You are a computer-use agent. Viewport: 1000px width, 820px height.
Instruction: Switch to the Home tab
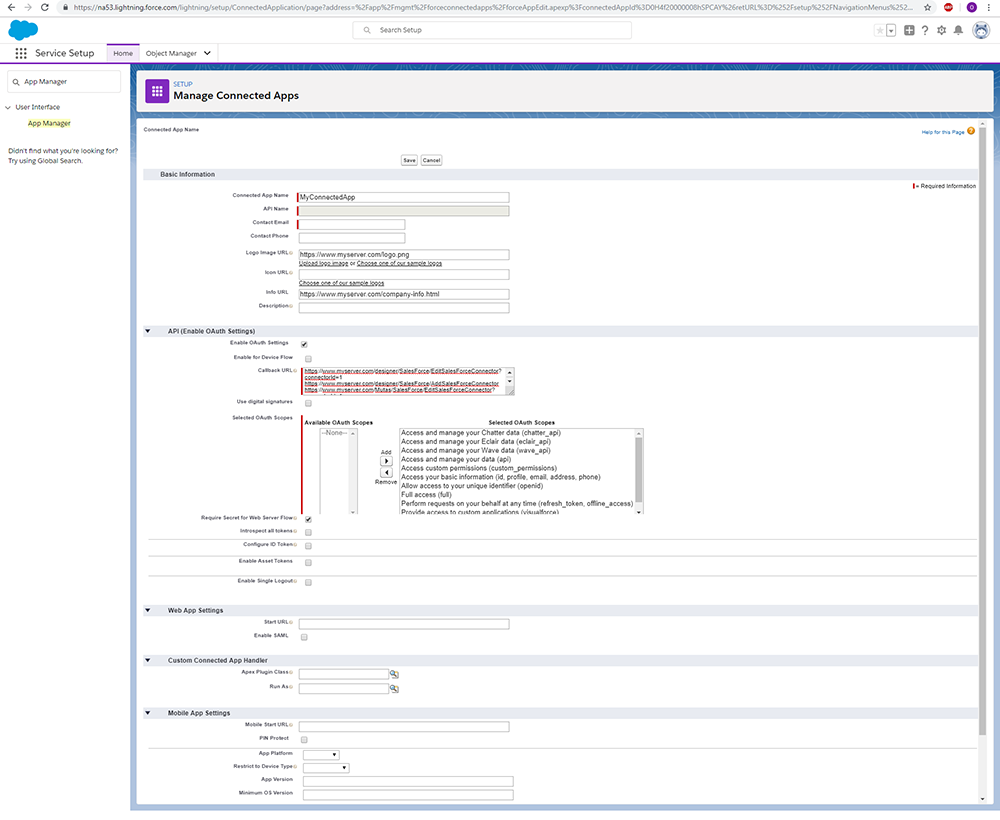123,54
